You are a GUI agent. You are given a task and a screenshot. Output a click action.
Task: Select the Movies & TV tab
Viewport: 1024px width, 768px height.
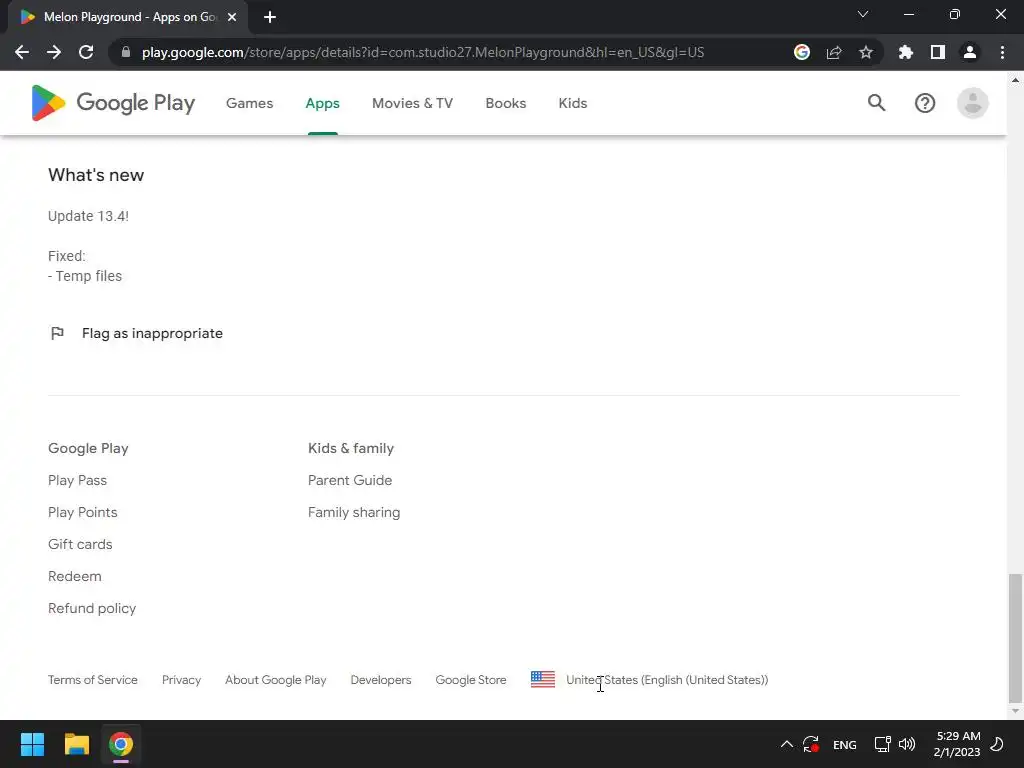click(x=412, y=103)
